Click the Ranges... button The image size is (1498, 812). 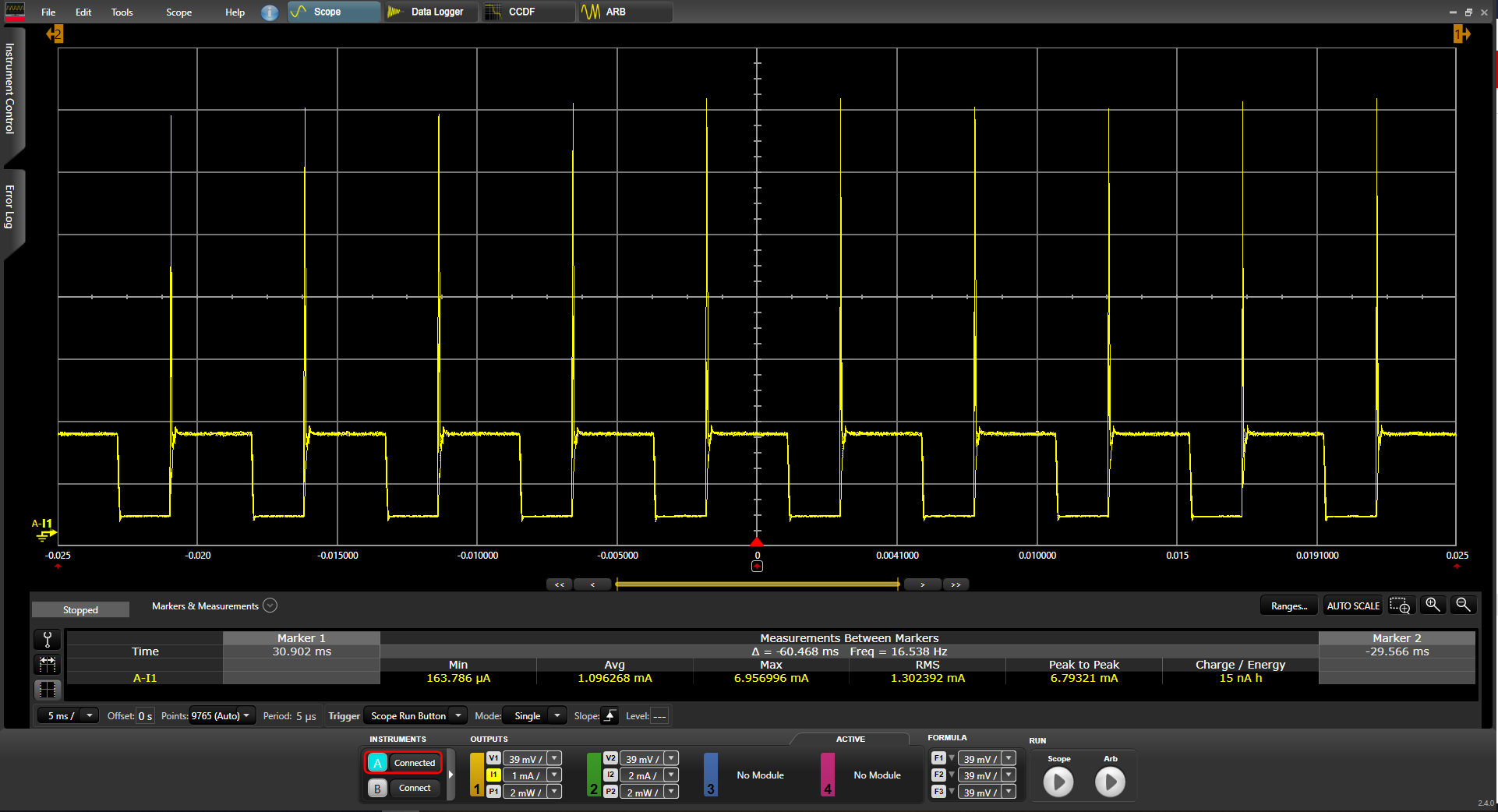[x=1289, y=605]
